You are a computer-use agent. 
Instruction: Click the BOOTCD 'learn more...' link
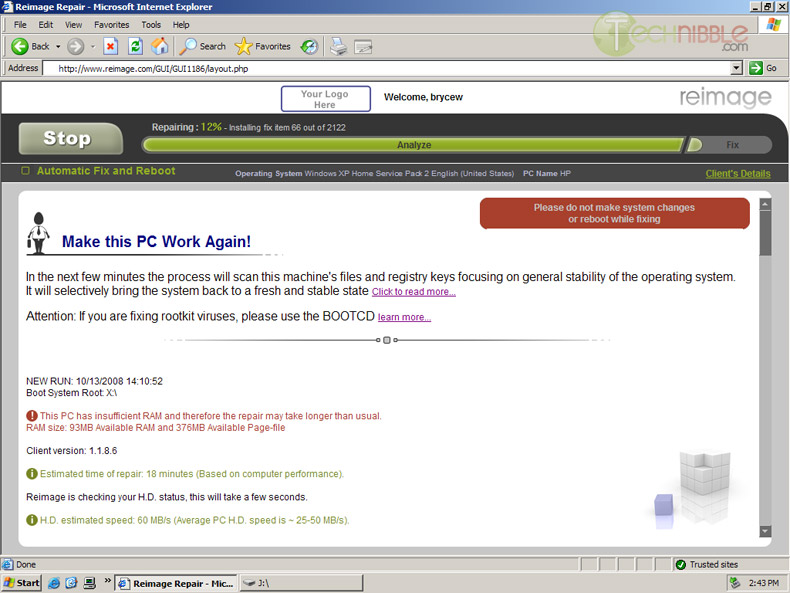click(404, 317)
